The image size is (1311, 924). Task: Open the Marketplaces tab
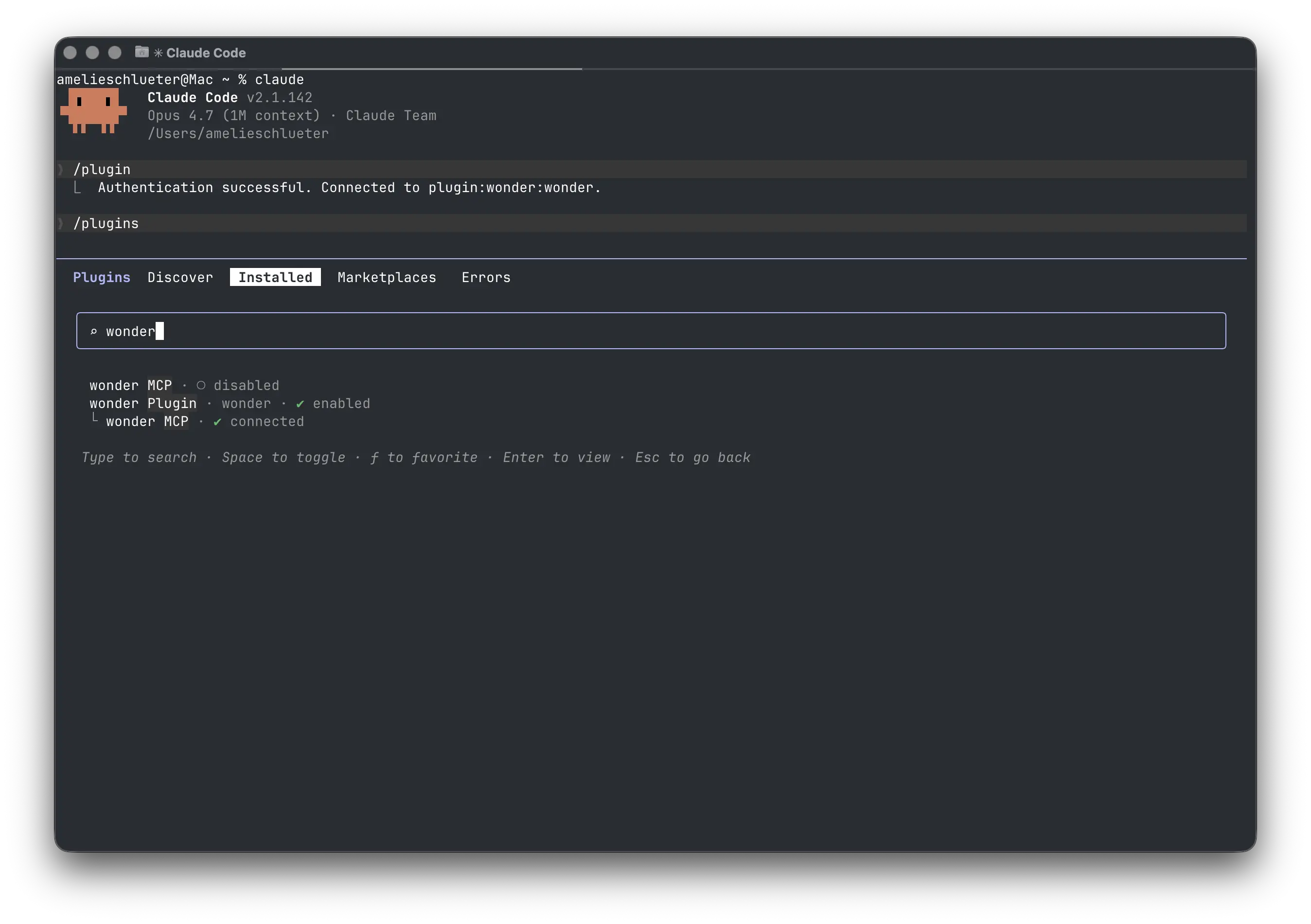click(387, 278)
